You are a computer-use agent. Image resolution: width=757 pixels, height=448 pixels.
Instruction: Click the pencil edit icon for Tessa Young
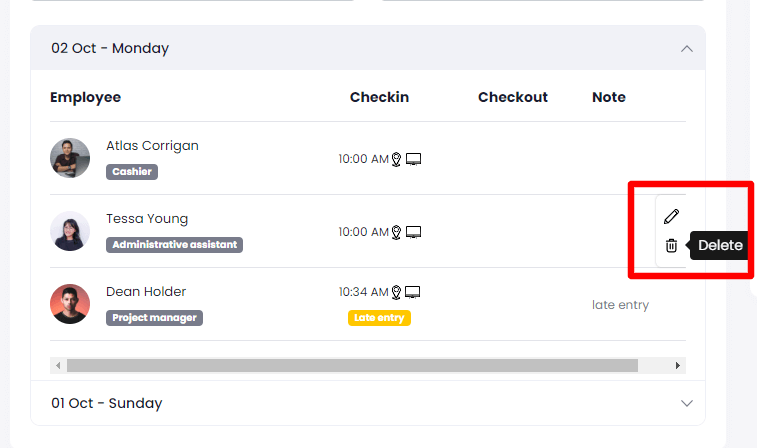click(671, 216)
